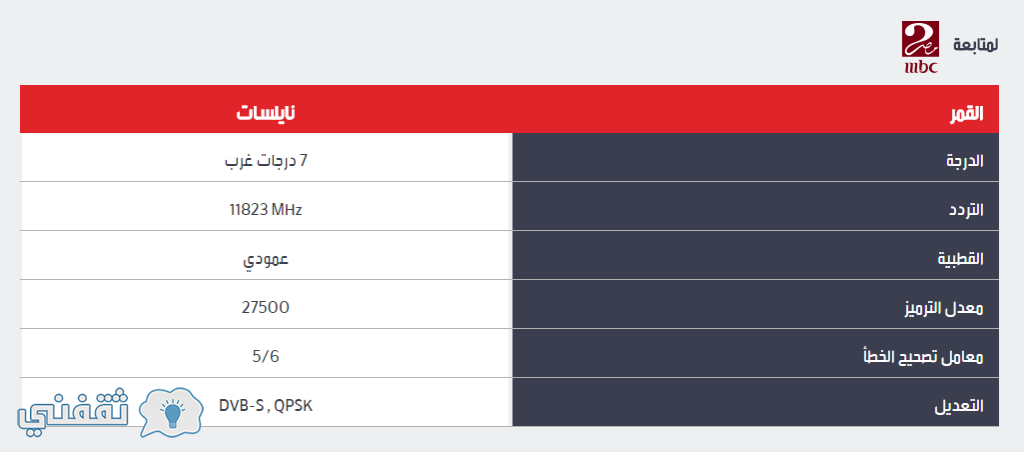The width and height of the screenshot is (1024, 452).
Task: Click the 7 درجات غرب value
Action: (266, 161)
